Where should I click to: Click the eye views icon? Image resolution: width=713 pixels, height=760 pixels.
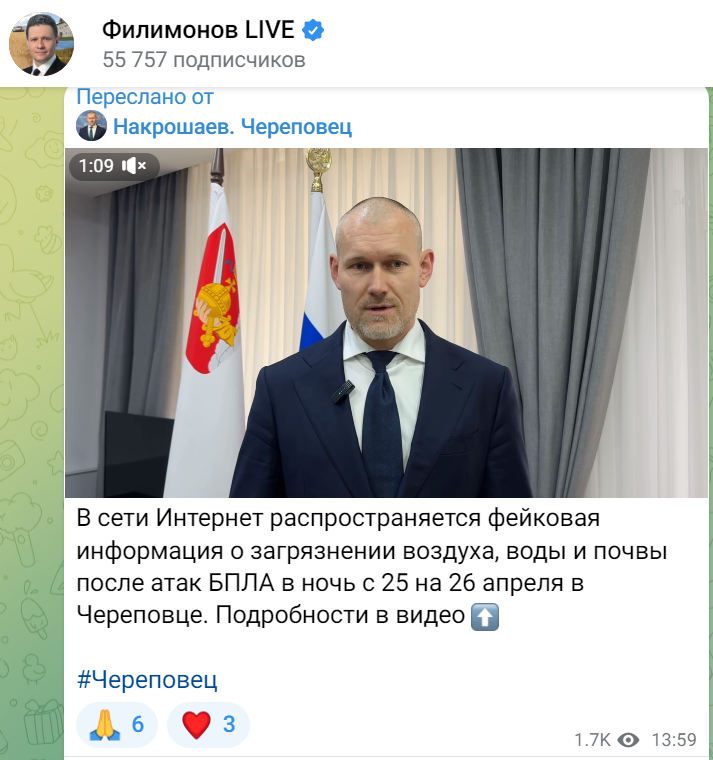[x=628, y=740]
